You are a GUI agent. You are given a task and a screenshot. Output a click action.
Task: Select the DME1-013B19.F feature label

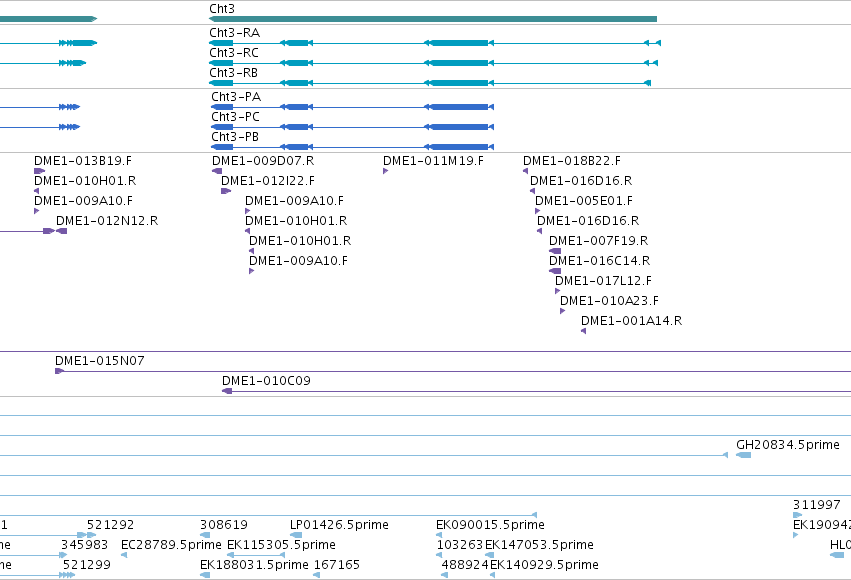[x=83, y=161]
